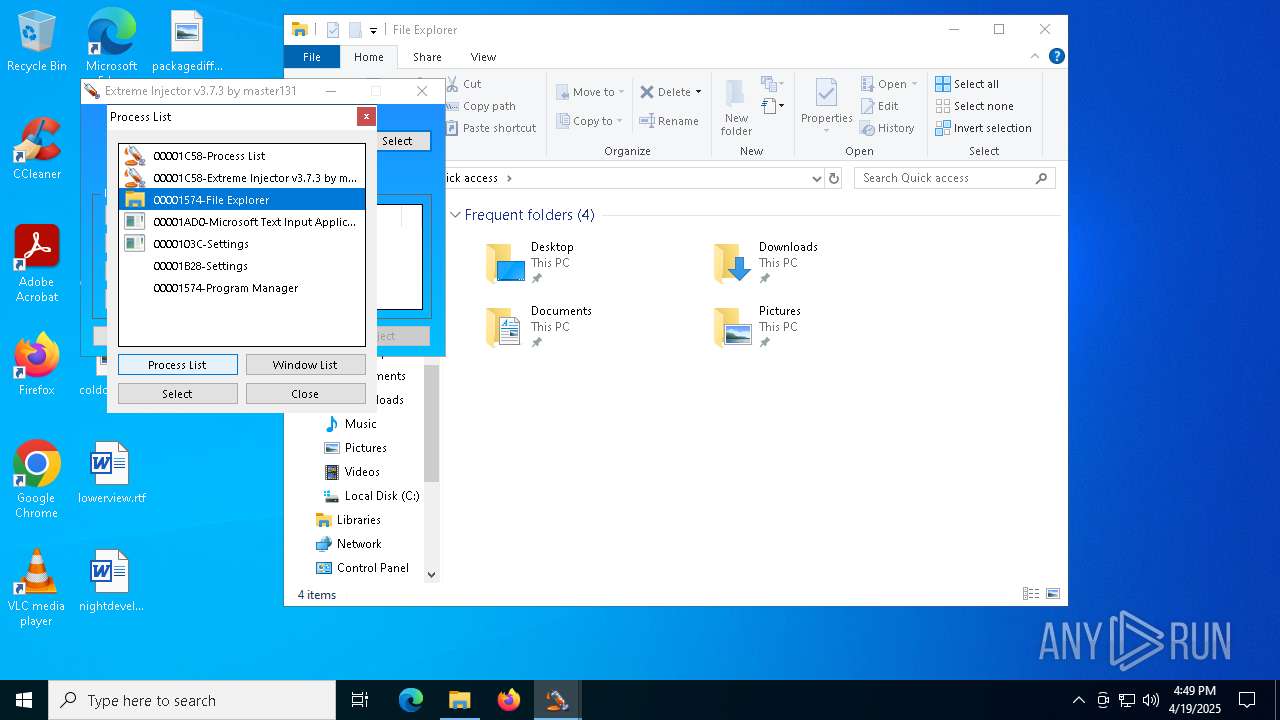Image resolution: width=1280 pixels, height=720 pixels.
Task: Click Process List button in dialog
Action: point(177,365)
